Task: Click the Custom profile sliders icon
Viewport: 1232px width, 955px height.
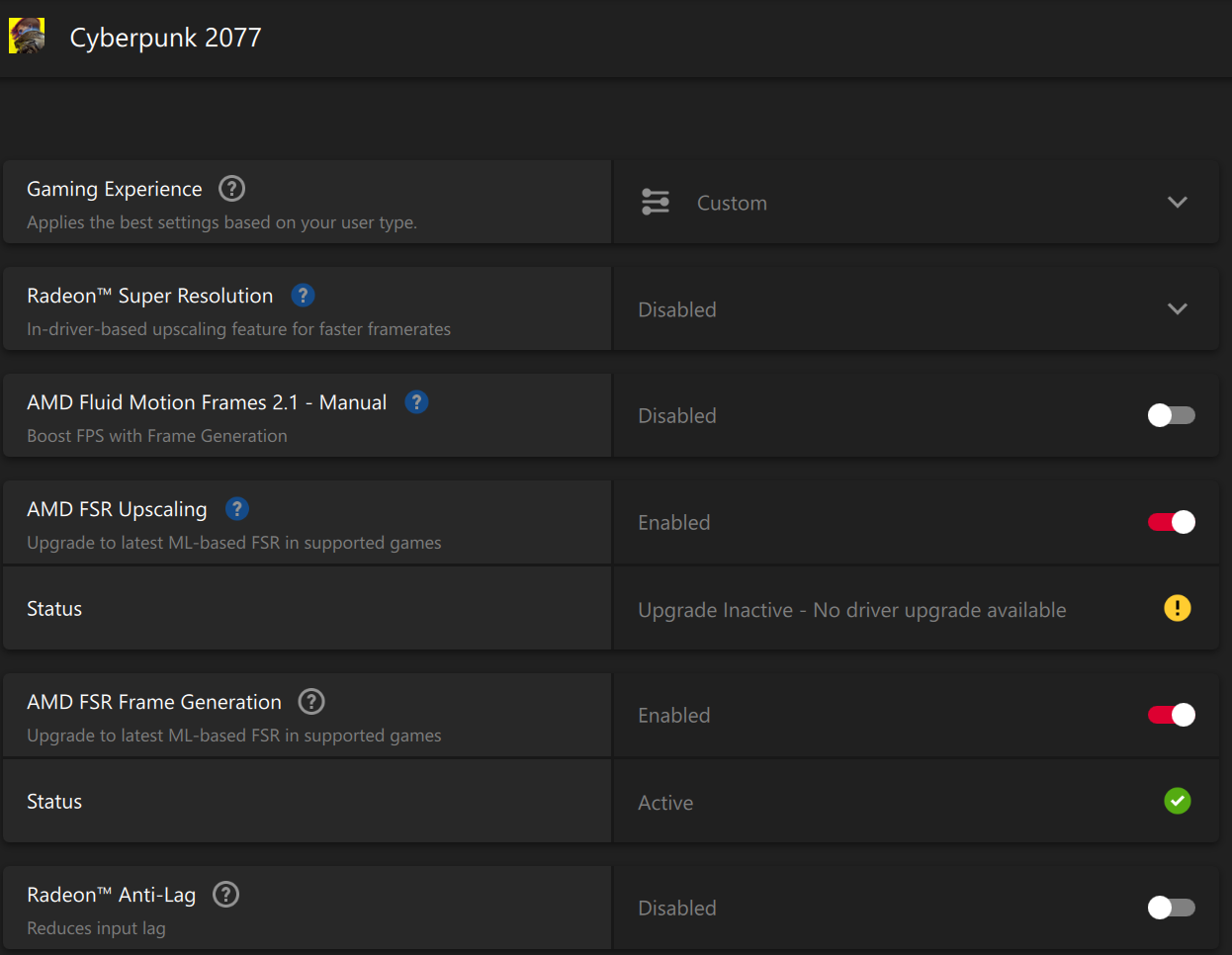Action: [656, 202]
